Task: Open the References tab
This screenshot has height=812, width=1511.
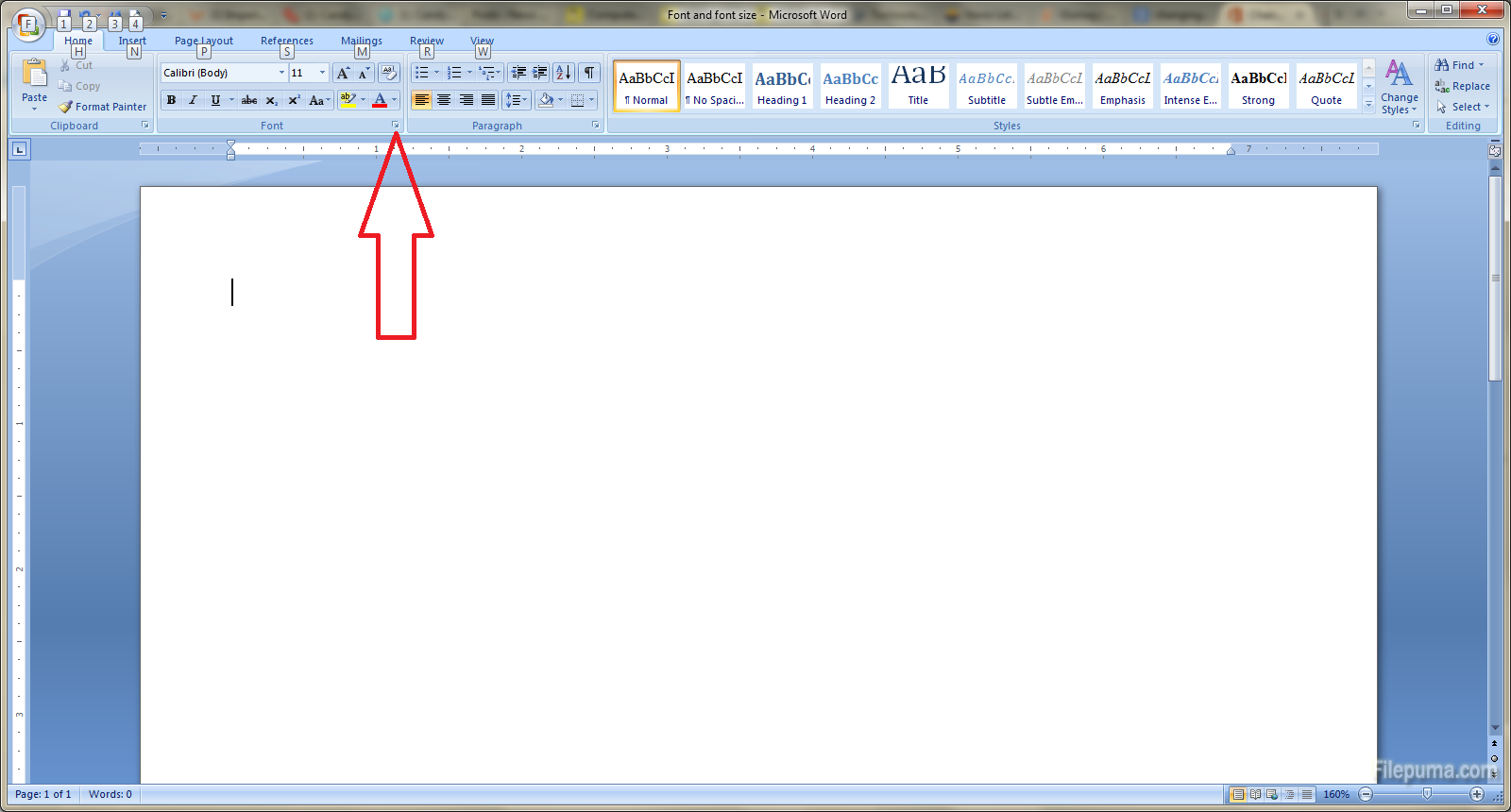Action: (x=287, y=41)
